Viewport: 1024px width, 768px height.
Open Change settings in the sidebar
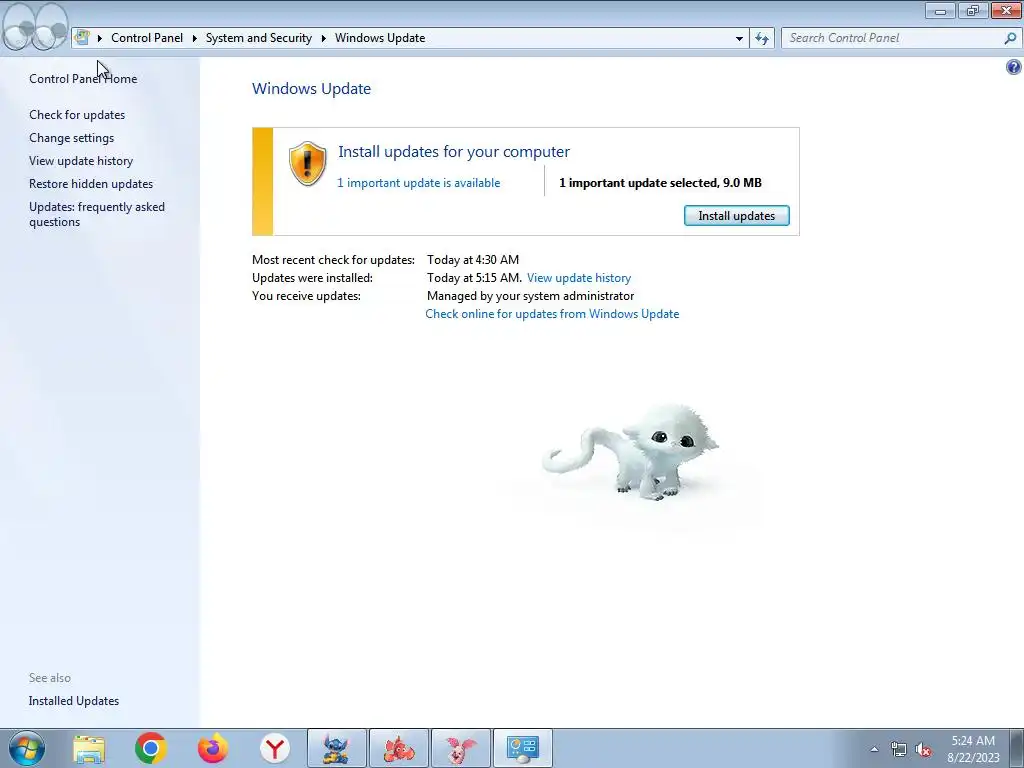[71, 138]
